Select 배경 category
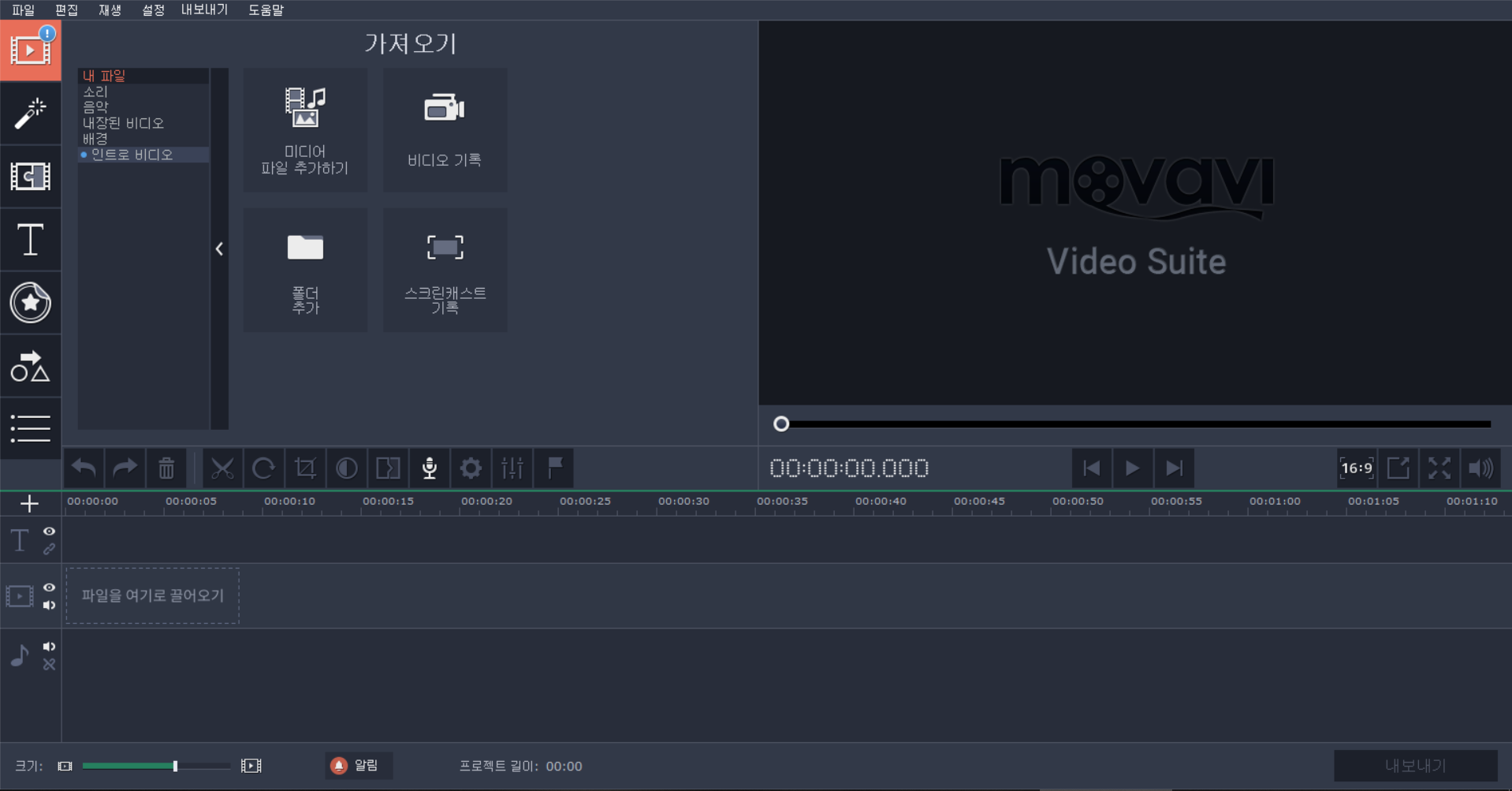1512x791 pixels. coord(143,139)
